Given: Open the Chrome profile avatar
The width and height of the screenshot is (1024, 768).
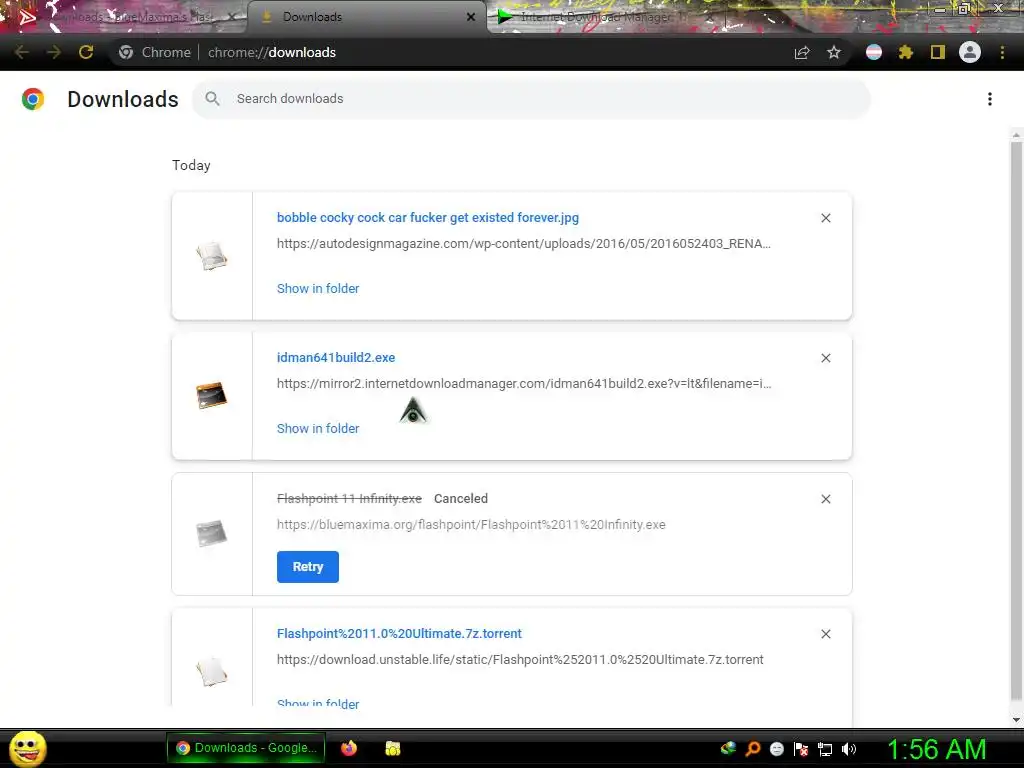Looking at the screenshot, I should coord(970,52).
